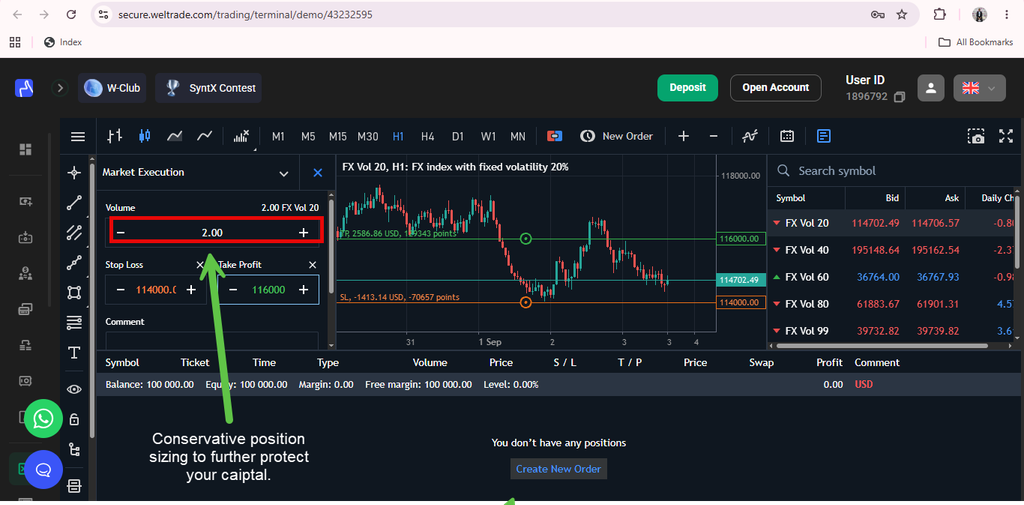Click the green Deposit button

[687, 88]
